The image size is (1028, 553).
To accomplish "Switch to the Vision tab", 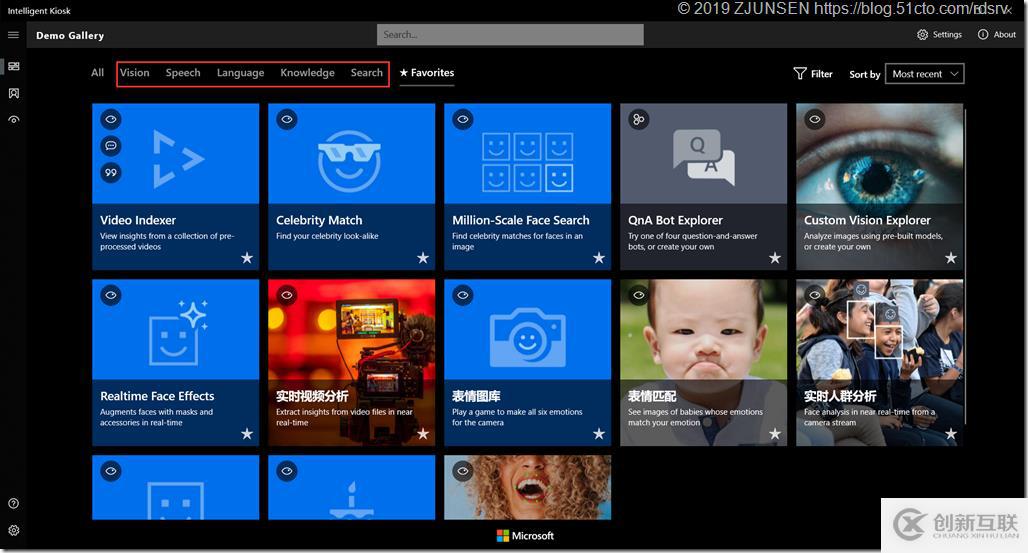I will [x=134, y=73].
